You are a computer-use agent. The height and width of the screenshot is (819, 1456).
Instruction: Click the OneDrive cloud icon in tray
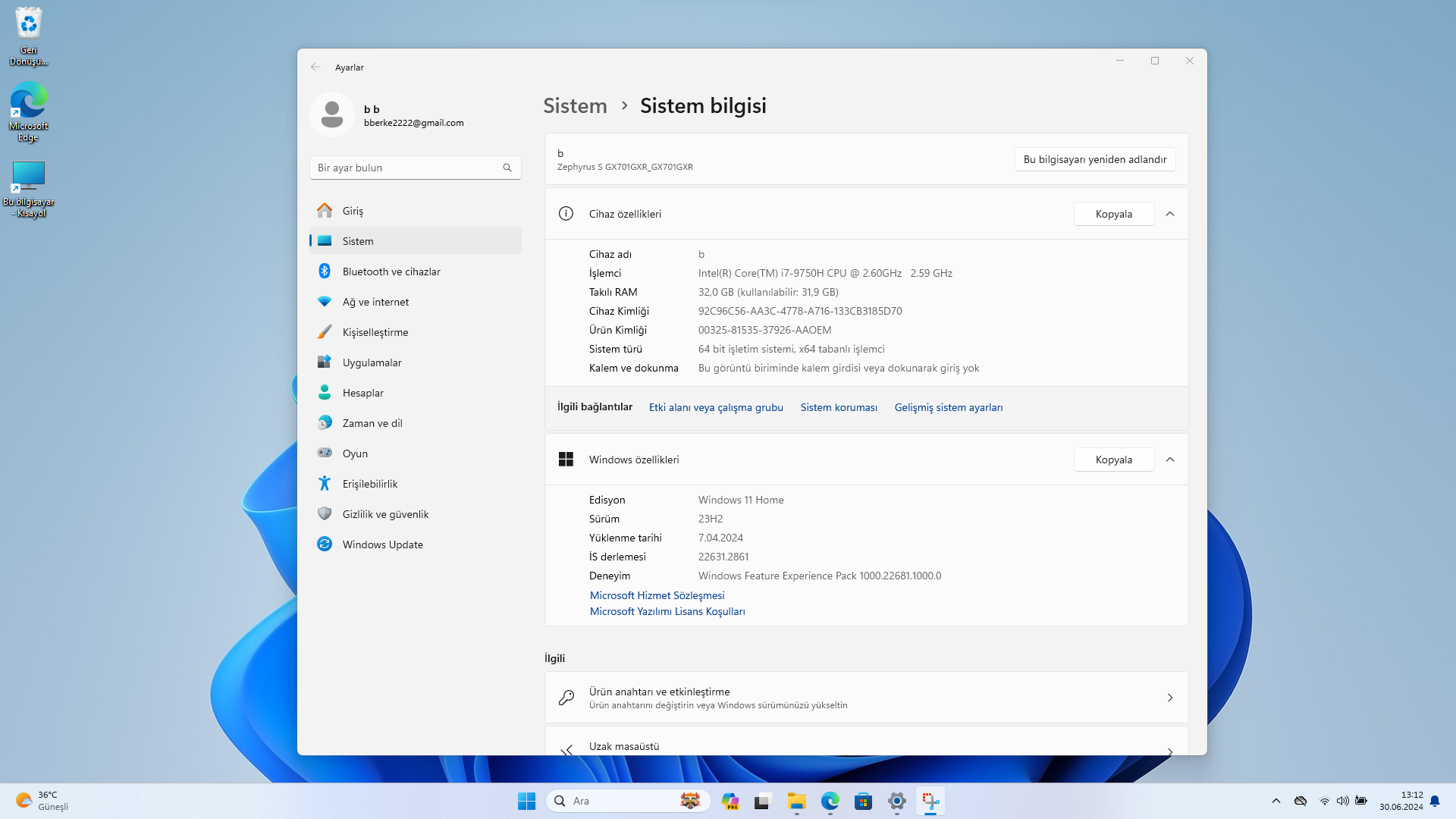1301,801
